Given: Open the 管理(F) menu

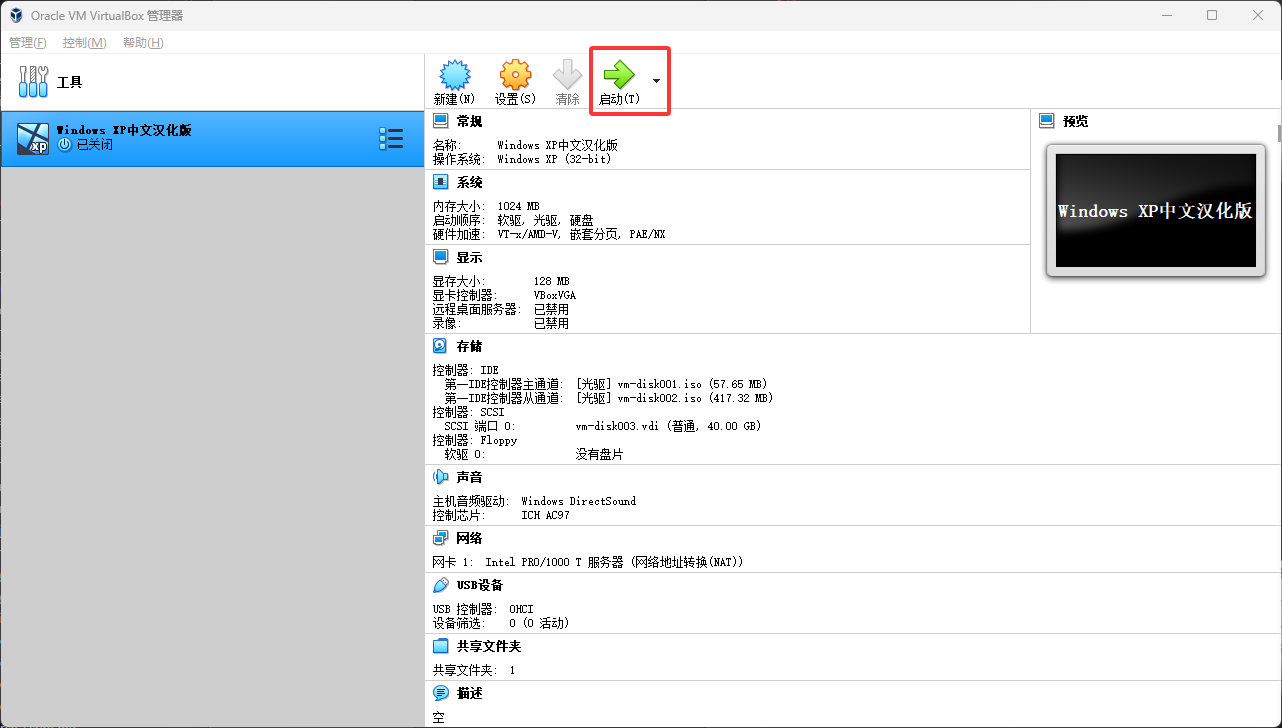Looking at the screenshot, I should point(28,43).
